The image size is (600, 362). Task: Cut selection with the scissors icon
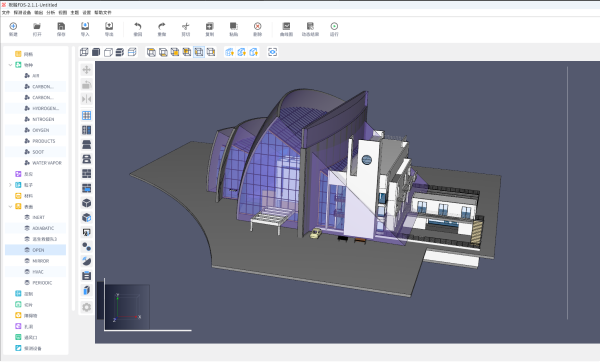coord(186,26)
